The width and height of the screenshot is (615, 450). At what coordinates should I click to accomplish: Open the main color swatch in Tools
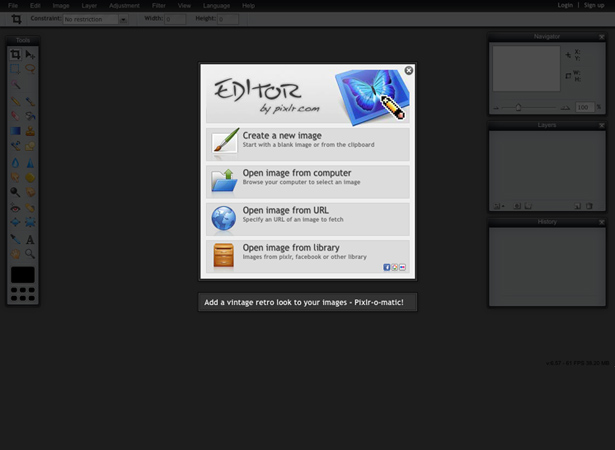[23, 275]
